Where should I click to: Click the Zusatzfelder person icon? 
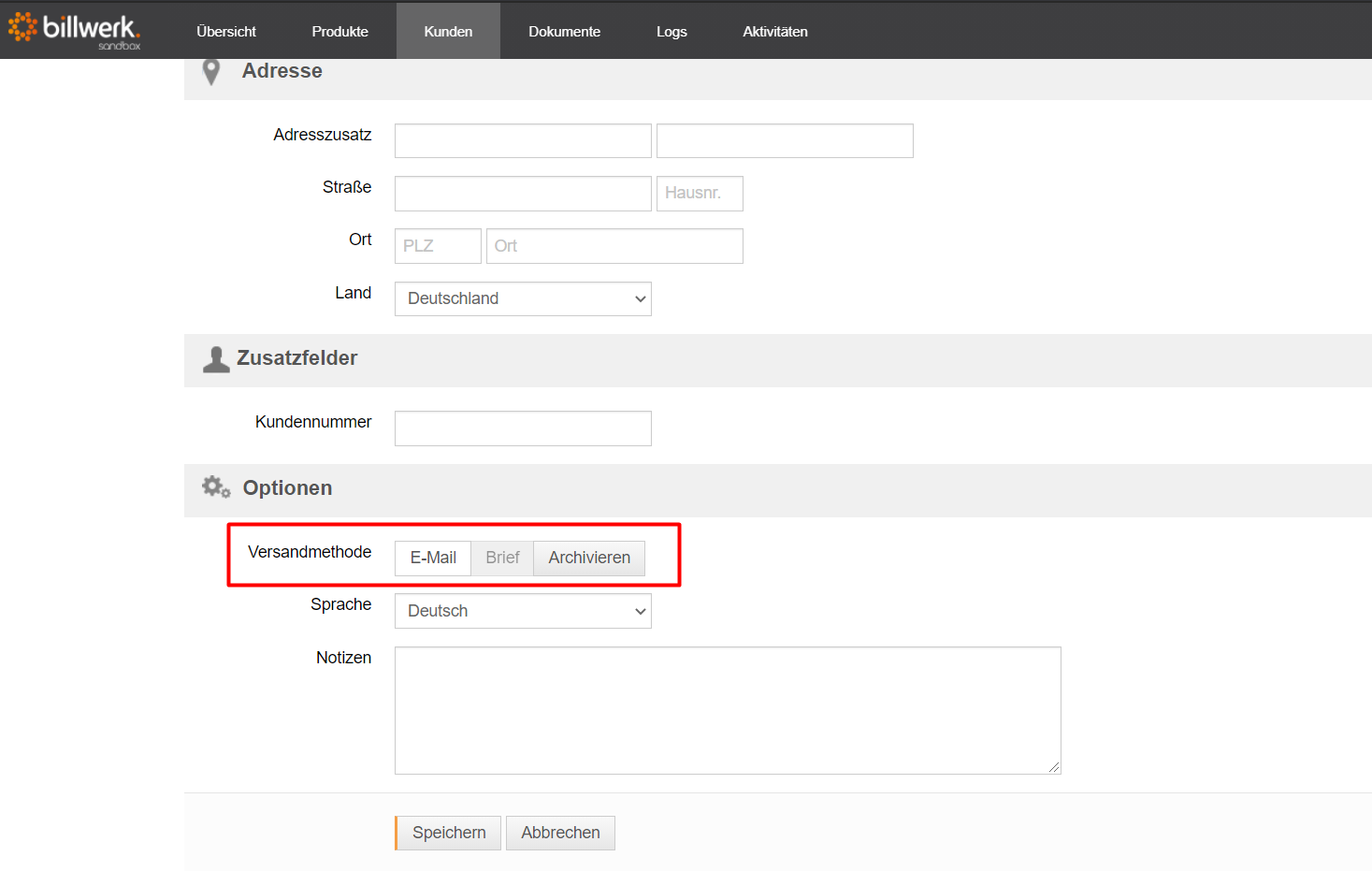(x=216, y=359)
